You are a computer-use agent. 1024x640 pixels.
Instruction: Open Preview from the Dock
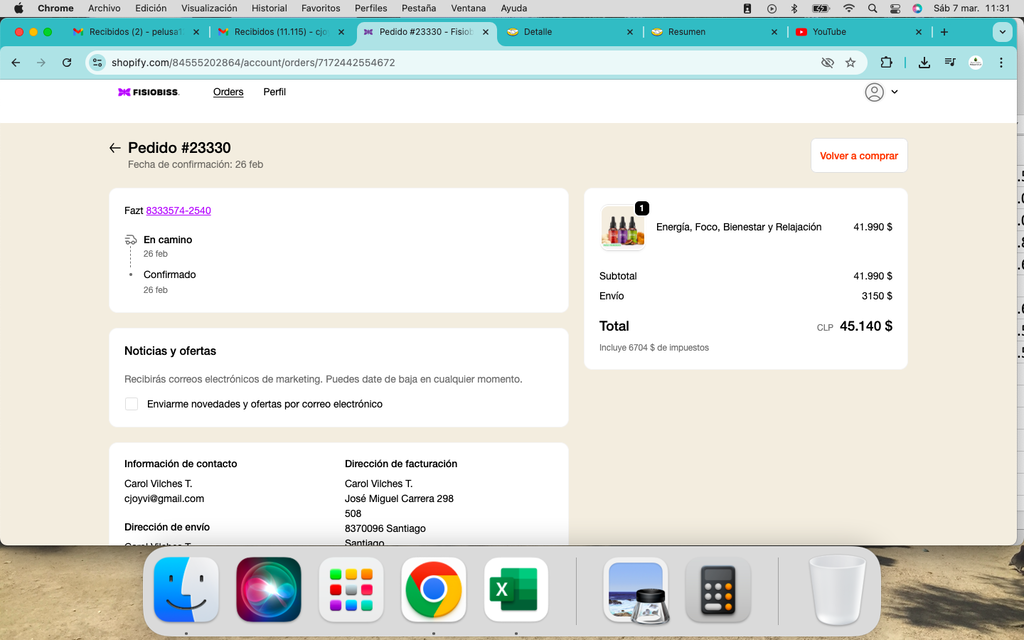(636, 590)
